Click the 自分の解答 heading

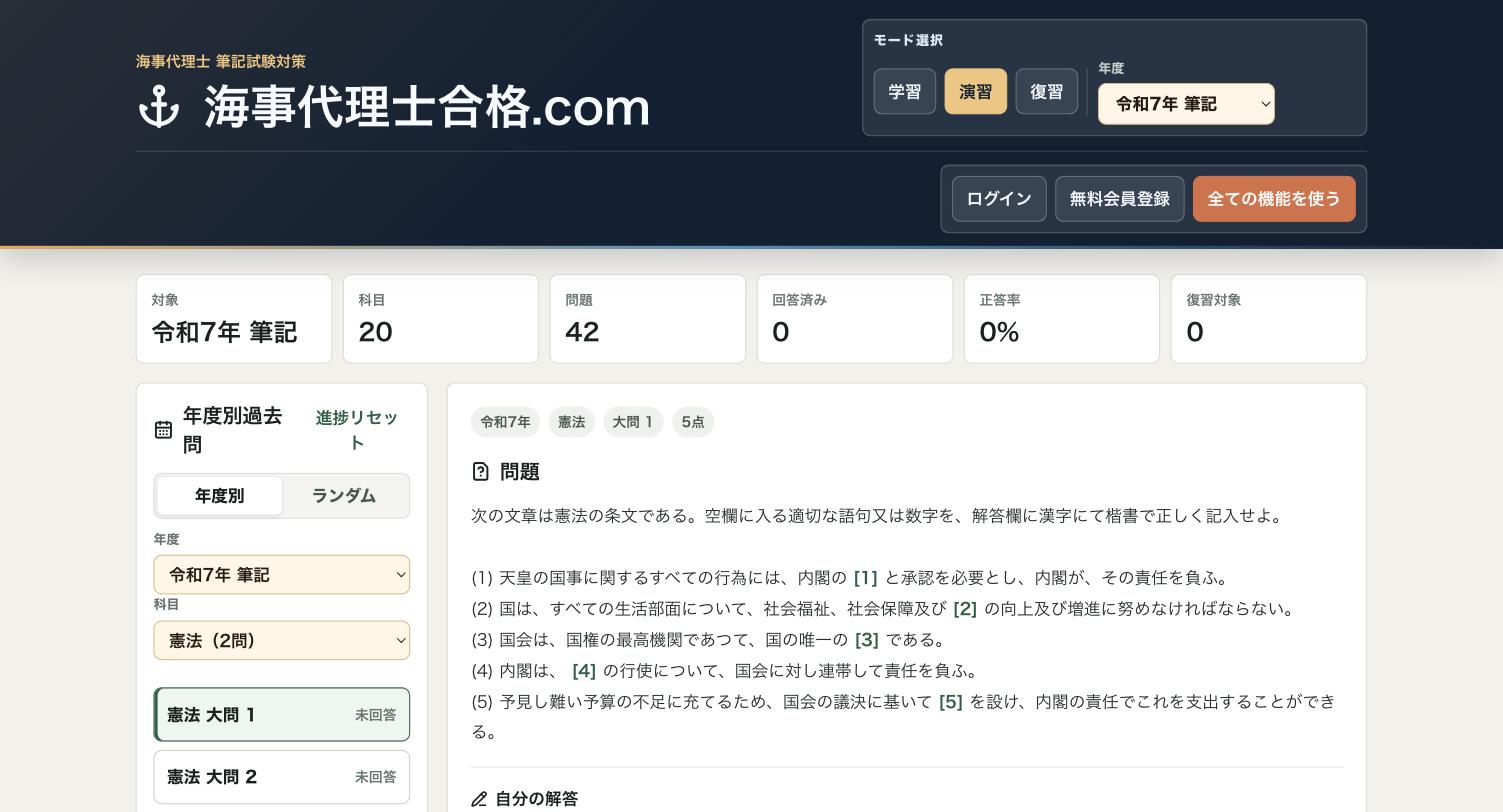(x=537, y=799)
